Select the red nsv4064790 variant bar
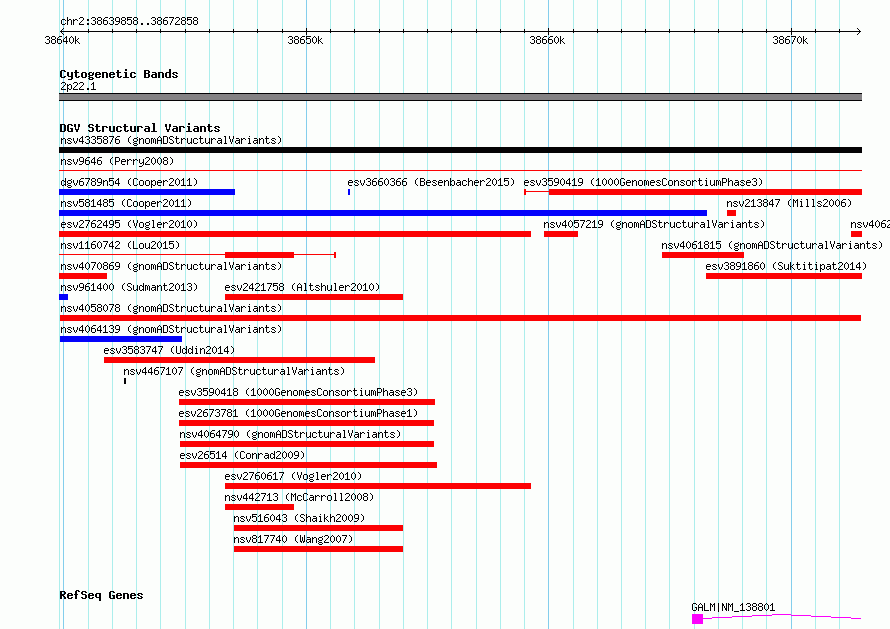The height and width of the screenshot is (629, 890). pyautogui.click(x=307, y=444)
